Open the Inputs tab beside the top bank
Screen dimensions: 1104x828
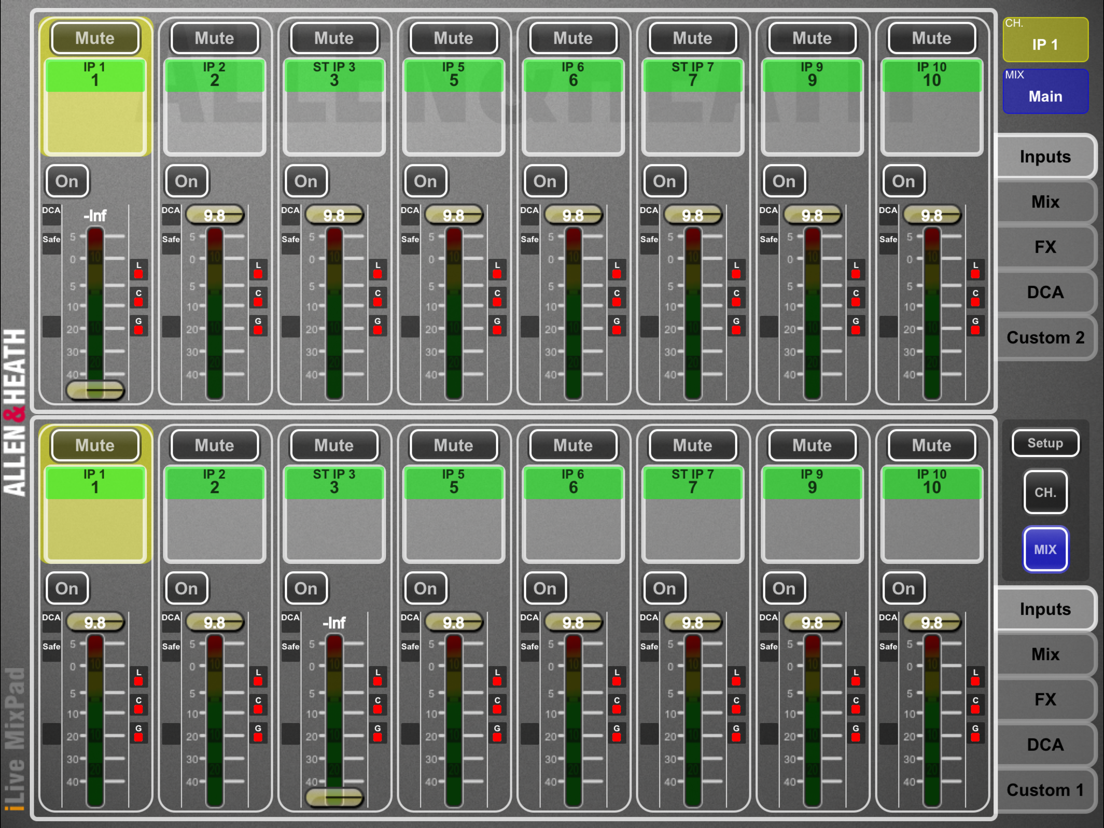coord(1046,156)
